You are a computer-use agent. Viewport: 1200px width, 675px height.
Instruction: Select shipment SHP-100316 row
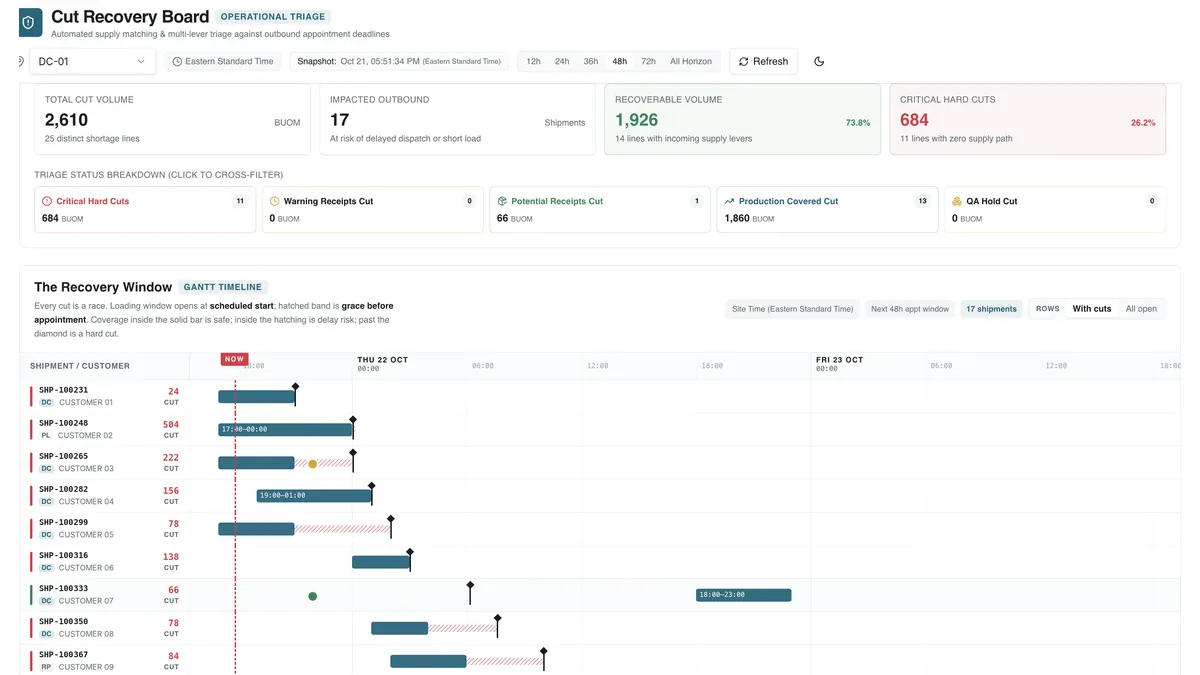click(x=600, y=561)
